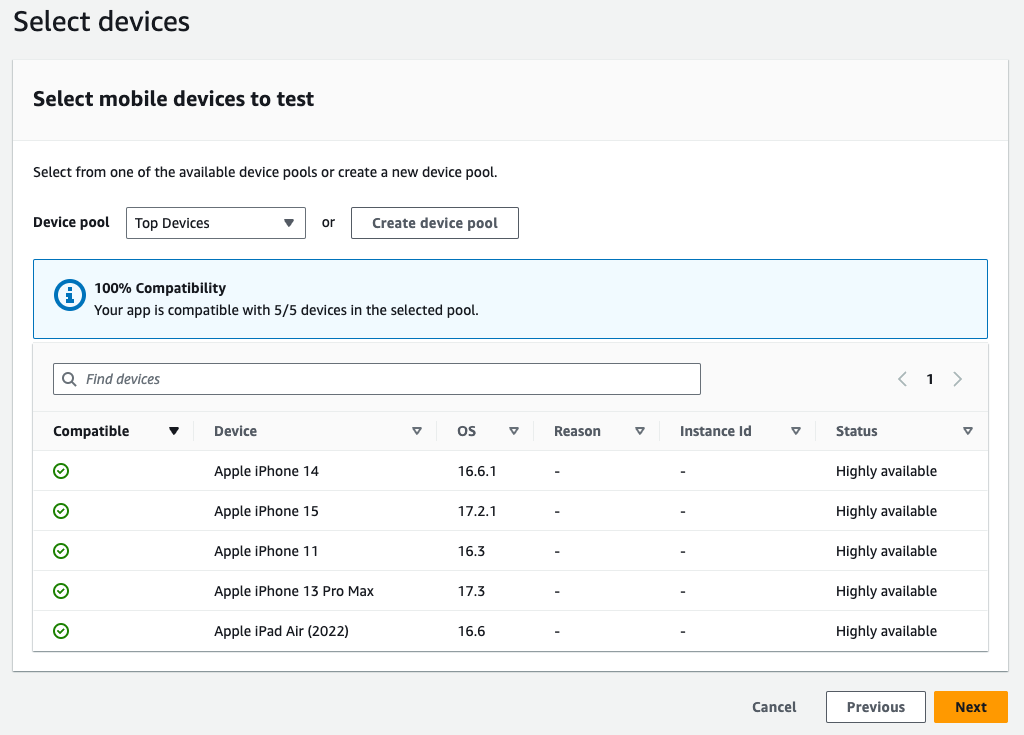
Task: Go to previous page using left chevron
Action: 902,379
